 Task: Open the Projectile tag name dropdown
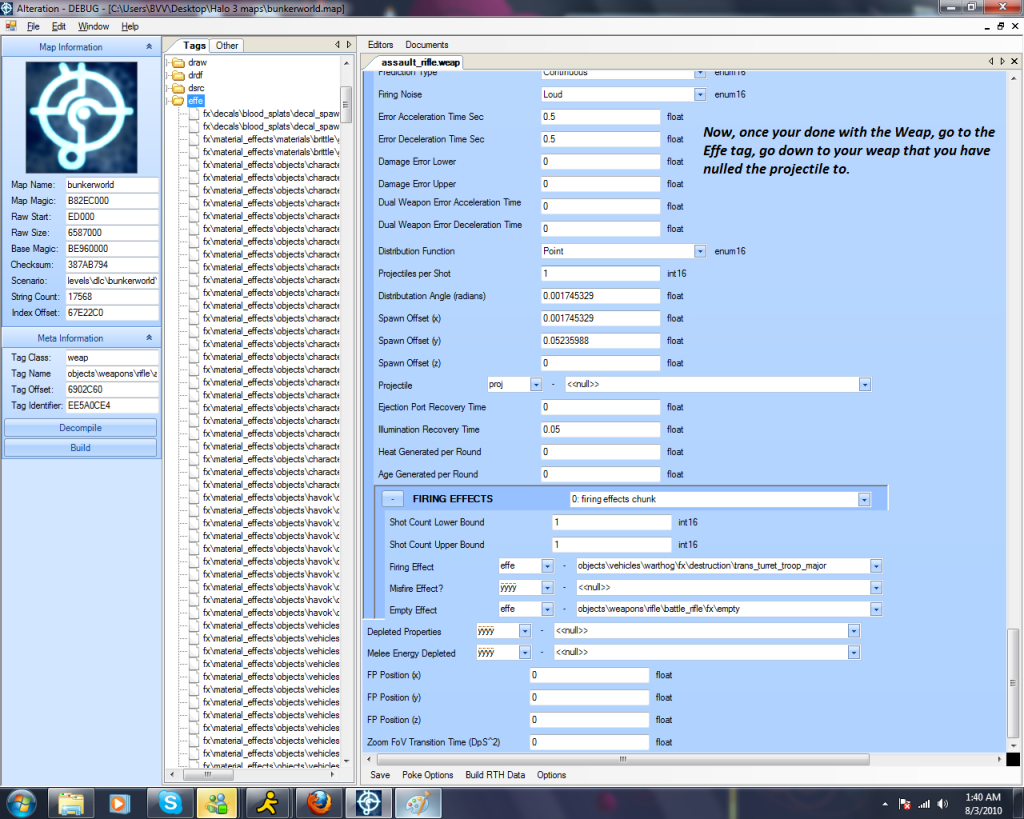coord(865,385)
